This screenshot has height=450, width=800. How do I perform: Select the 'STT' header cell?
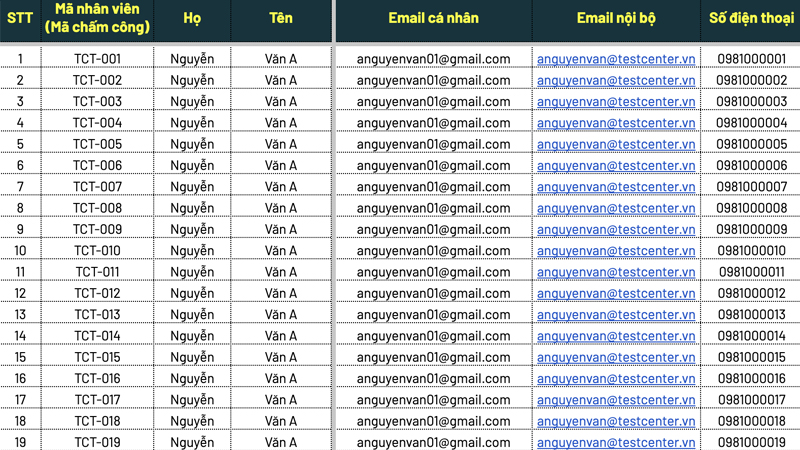[x=20, y=19]
